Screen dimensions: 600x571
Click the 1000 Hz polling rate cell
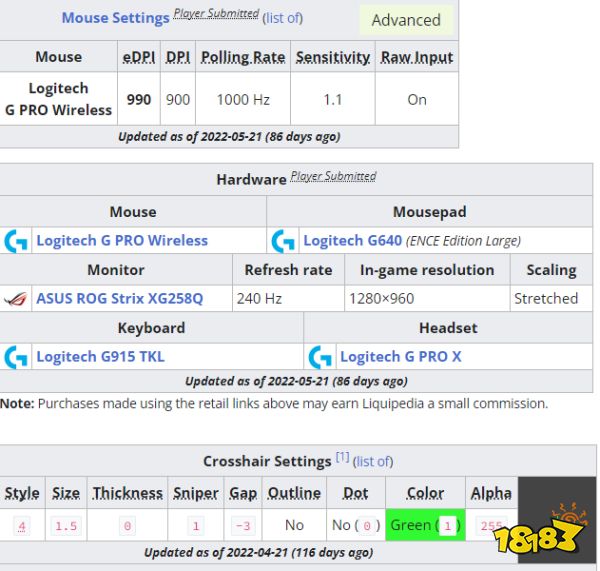pyautogui.click(x=243, y=100)
